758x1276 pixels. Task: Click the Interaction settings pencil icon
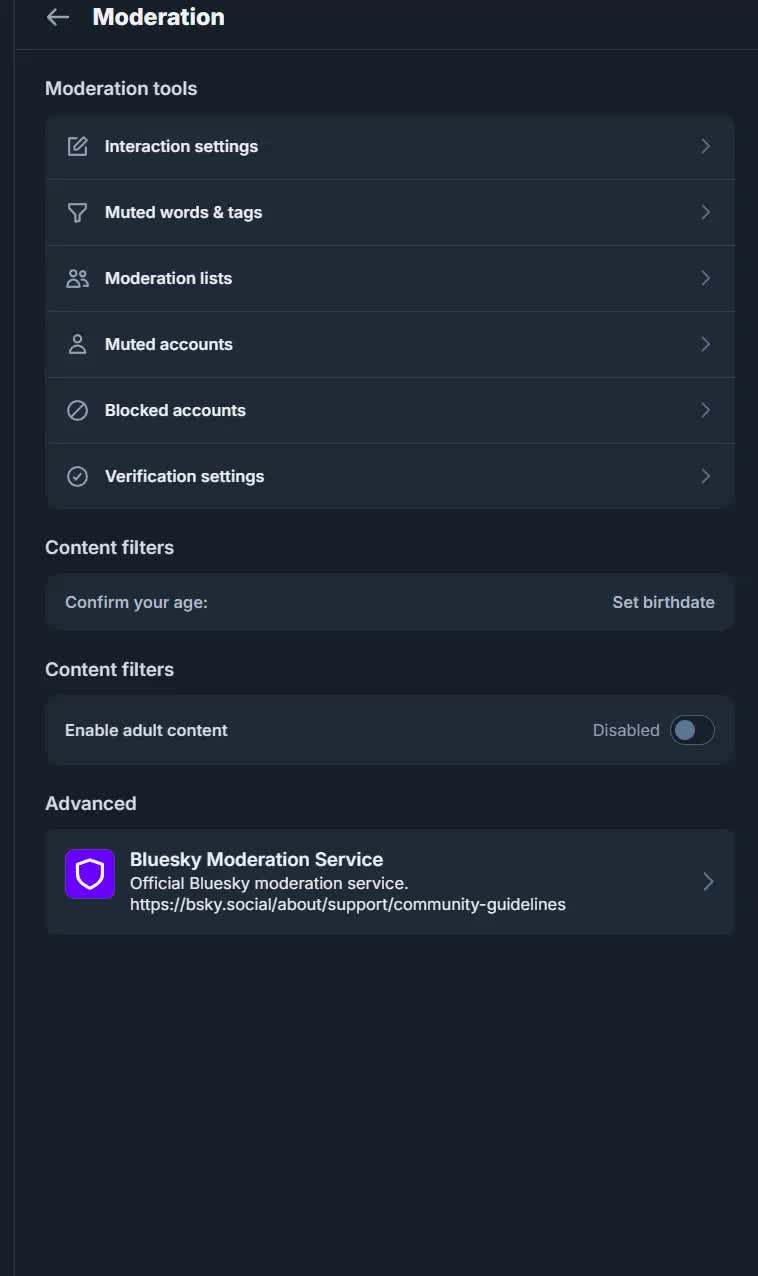click(77, 146)
